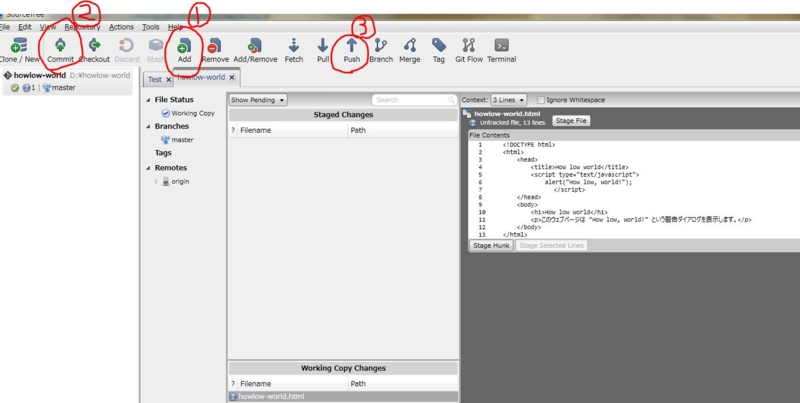Screen dimensions: 800x403
Task: Click the Tag toolbar icon
Action: coord(439,45)
